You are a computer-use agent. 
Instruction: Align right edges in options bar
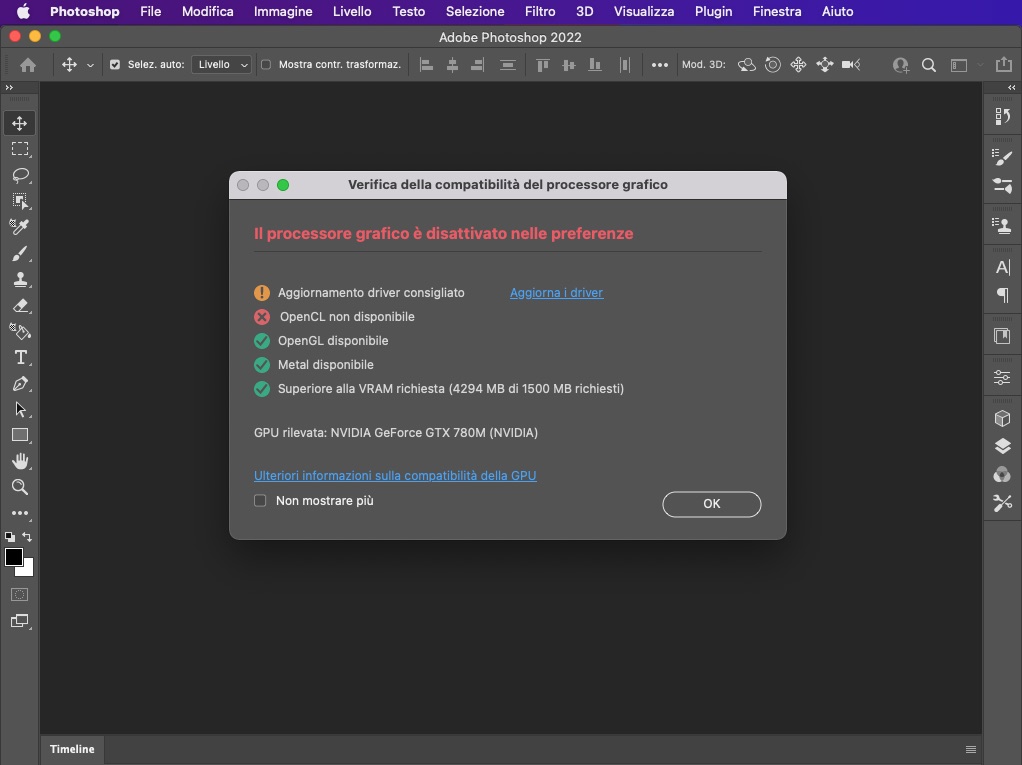coord(477,65)
